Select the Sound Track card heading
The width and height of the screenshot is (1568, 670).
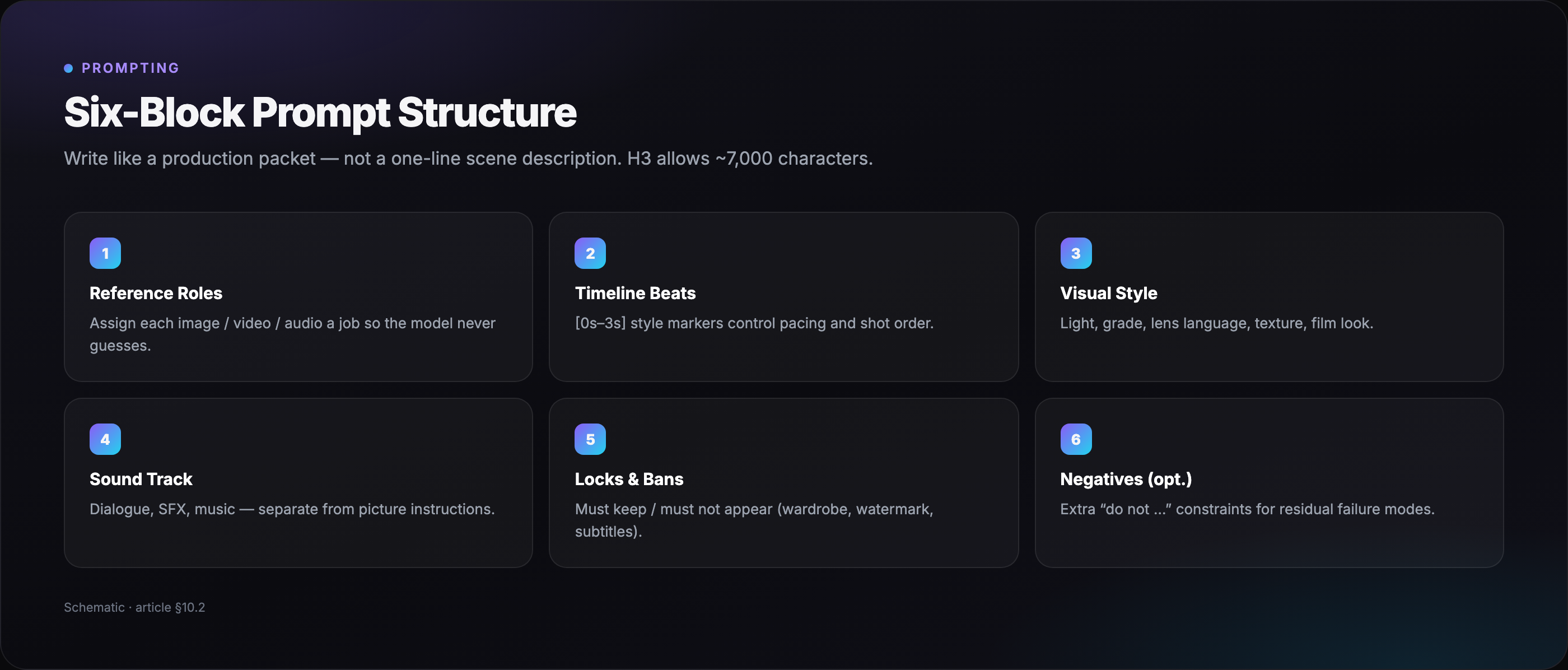tap(141, 480)
